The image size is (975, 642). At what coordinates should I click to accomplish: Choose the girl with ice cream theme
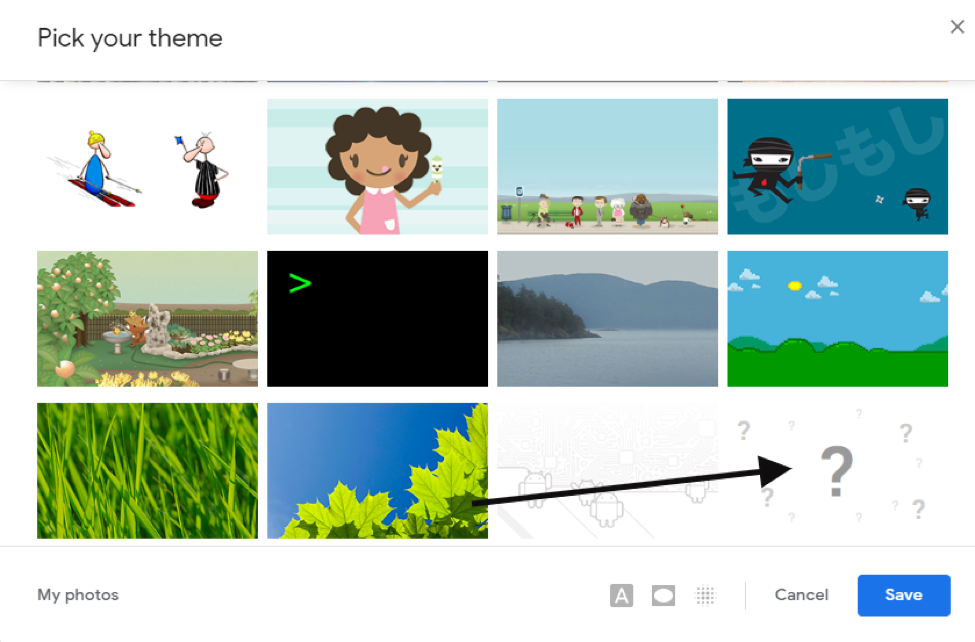click(377, 167)
